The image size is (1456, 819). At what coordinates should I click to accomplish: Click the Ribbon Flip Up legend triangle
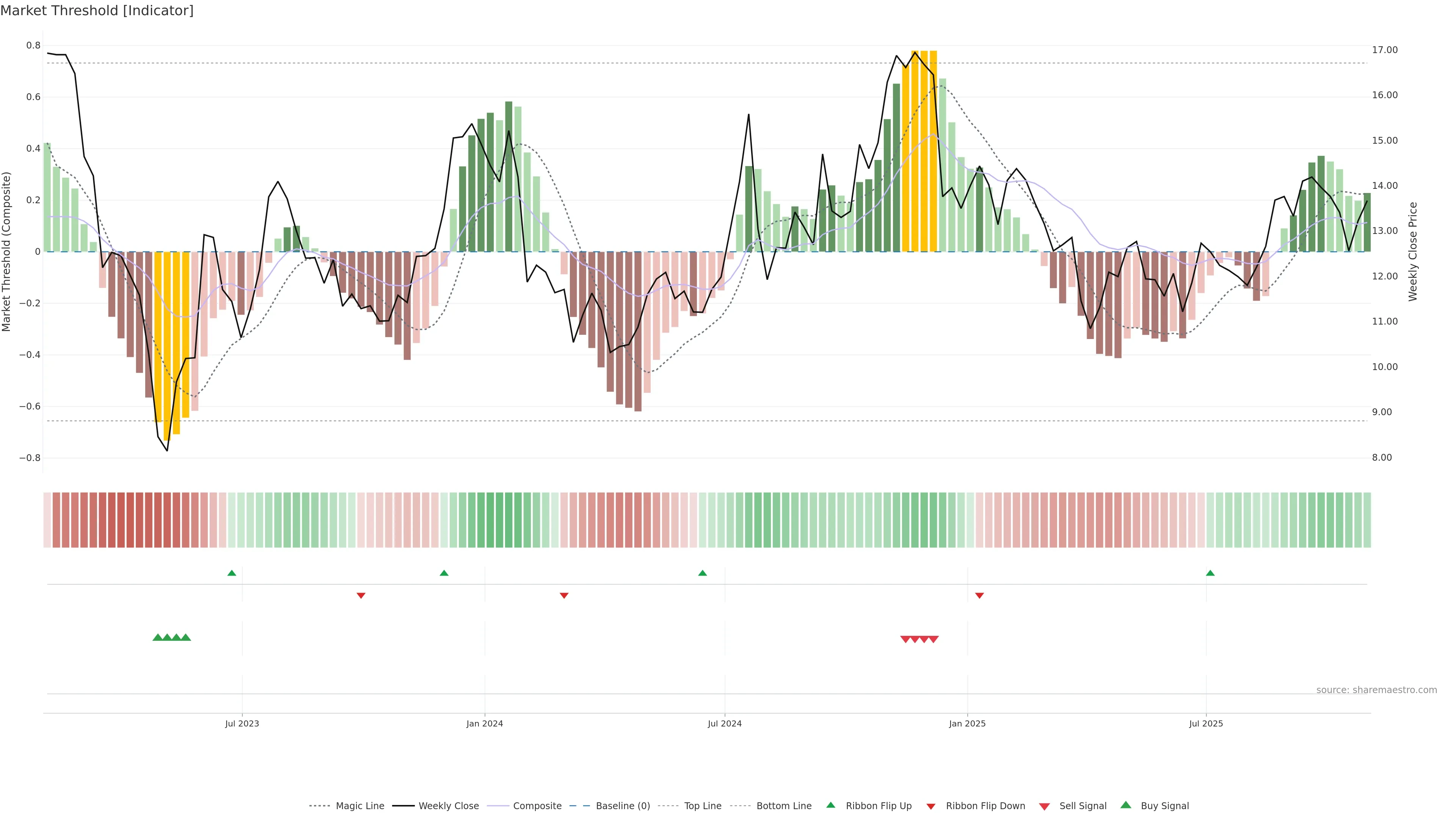tap(830, 805)
